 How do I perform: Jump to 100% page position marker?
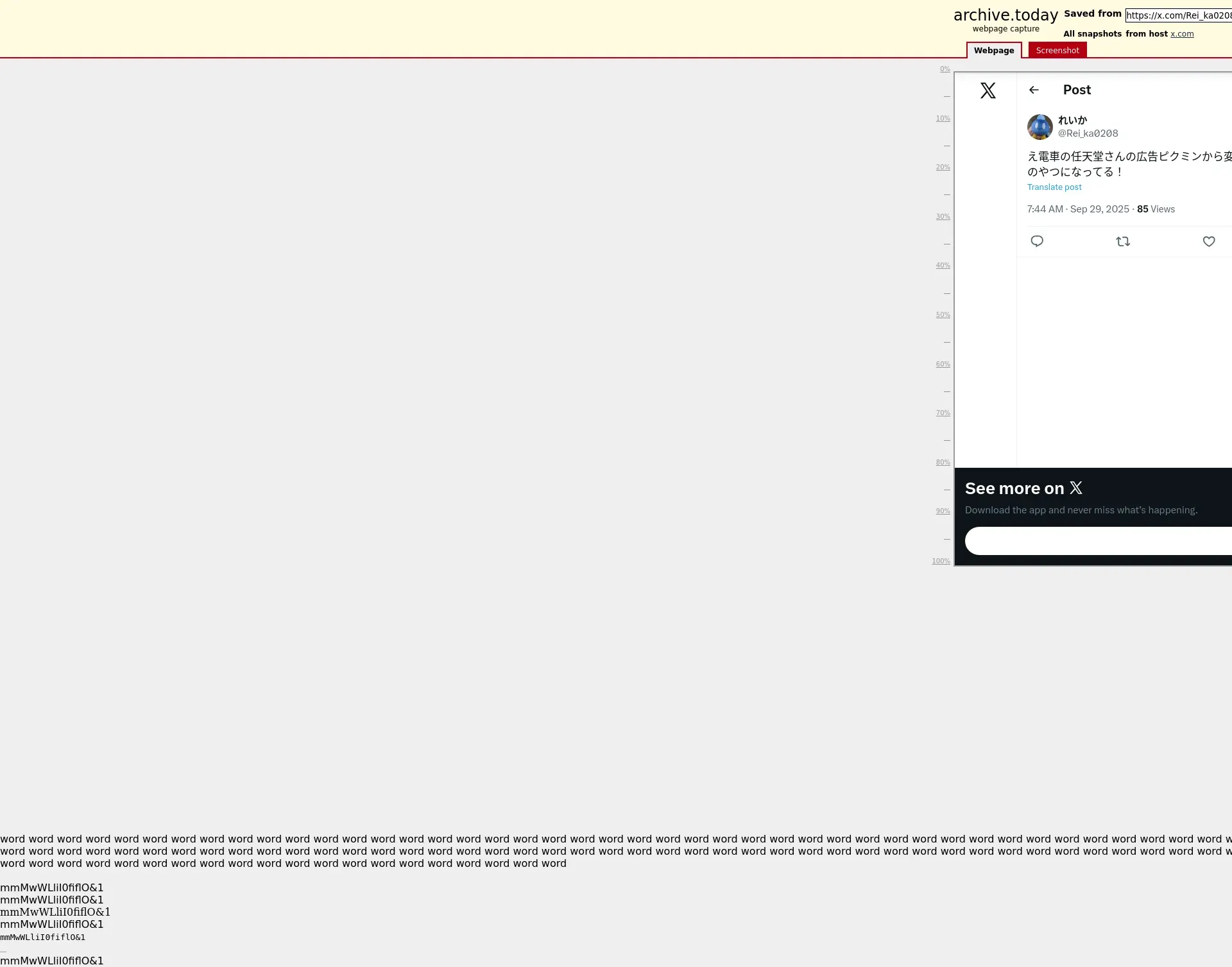(941, 561)
